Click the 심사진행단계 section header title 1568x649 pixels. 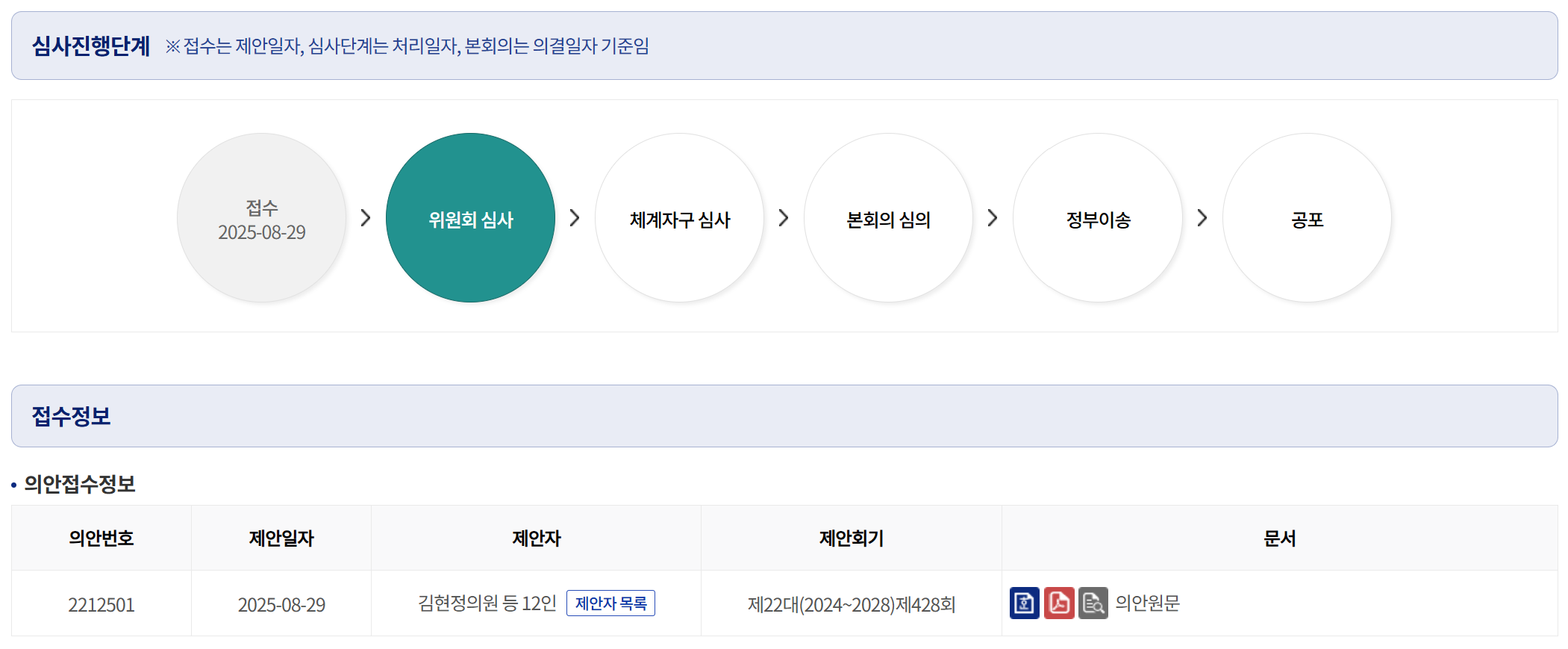(91, 46)
